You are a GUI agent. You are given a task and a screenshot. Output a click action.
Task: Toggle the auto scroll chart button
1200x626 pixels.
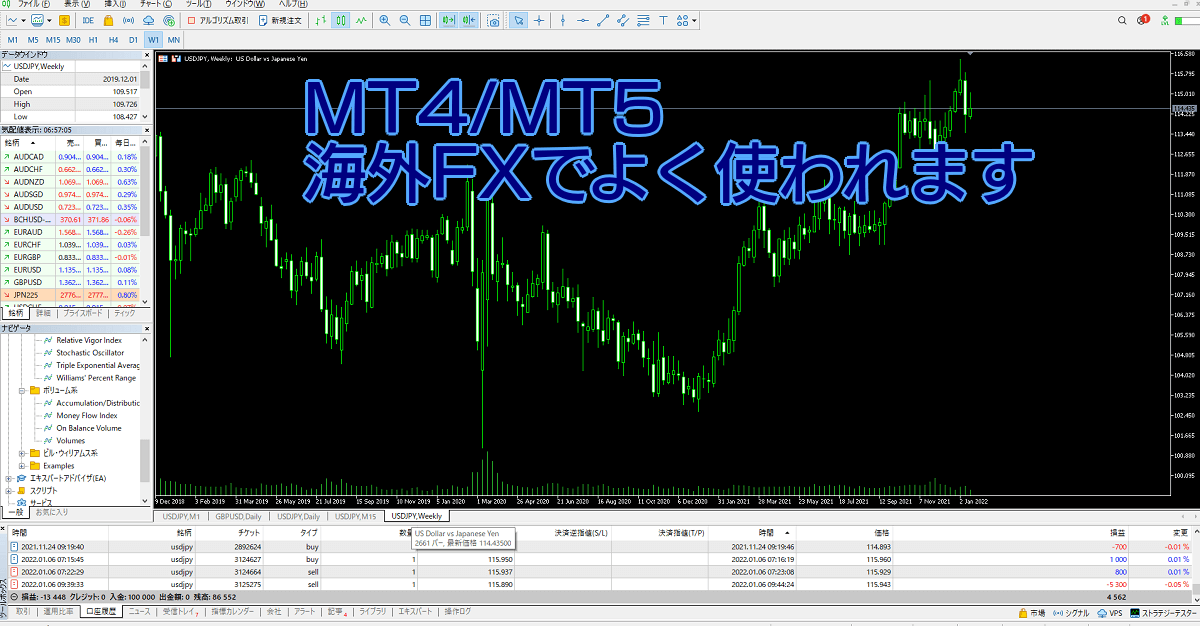click(448, 20)
